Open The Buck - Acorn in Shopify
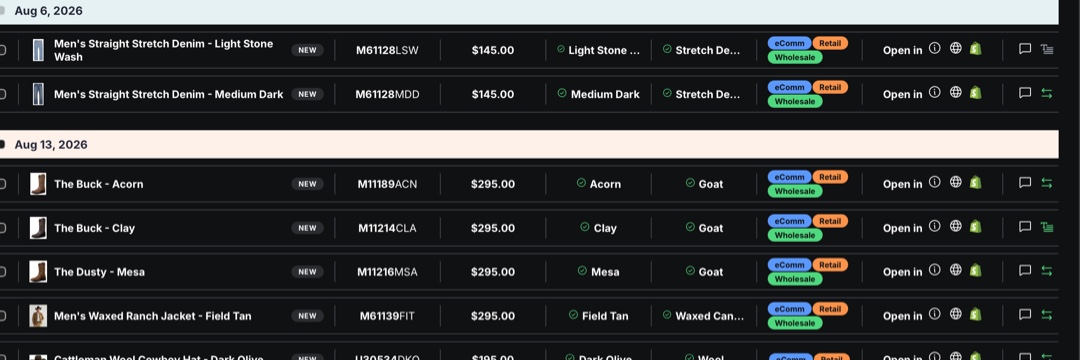 [x=975, y=182]
